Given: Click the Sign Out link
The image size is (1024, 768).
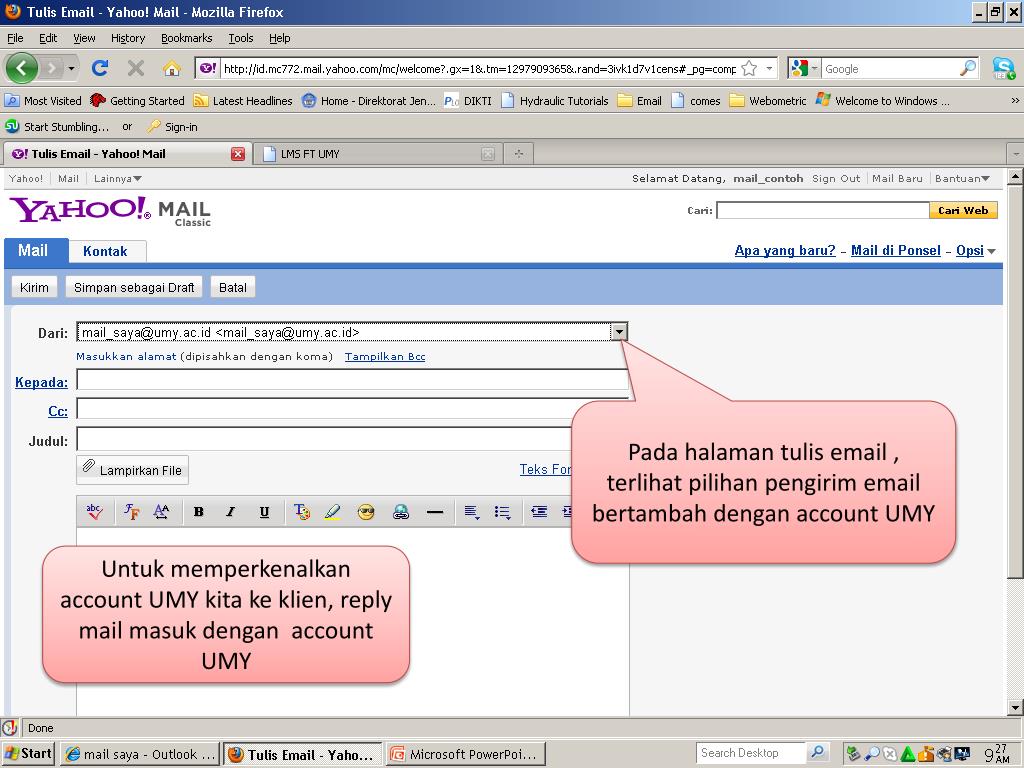Looking at the screenshot, I should point(836,178).
